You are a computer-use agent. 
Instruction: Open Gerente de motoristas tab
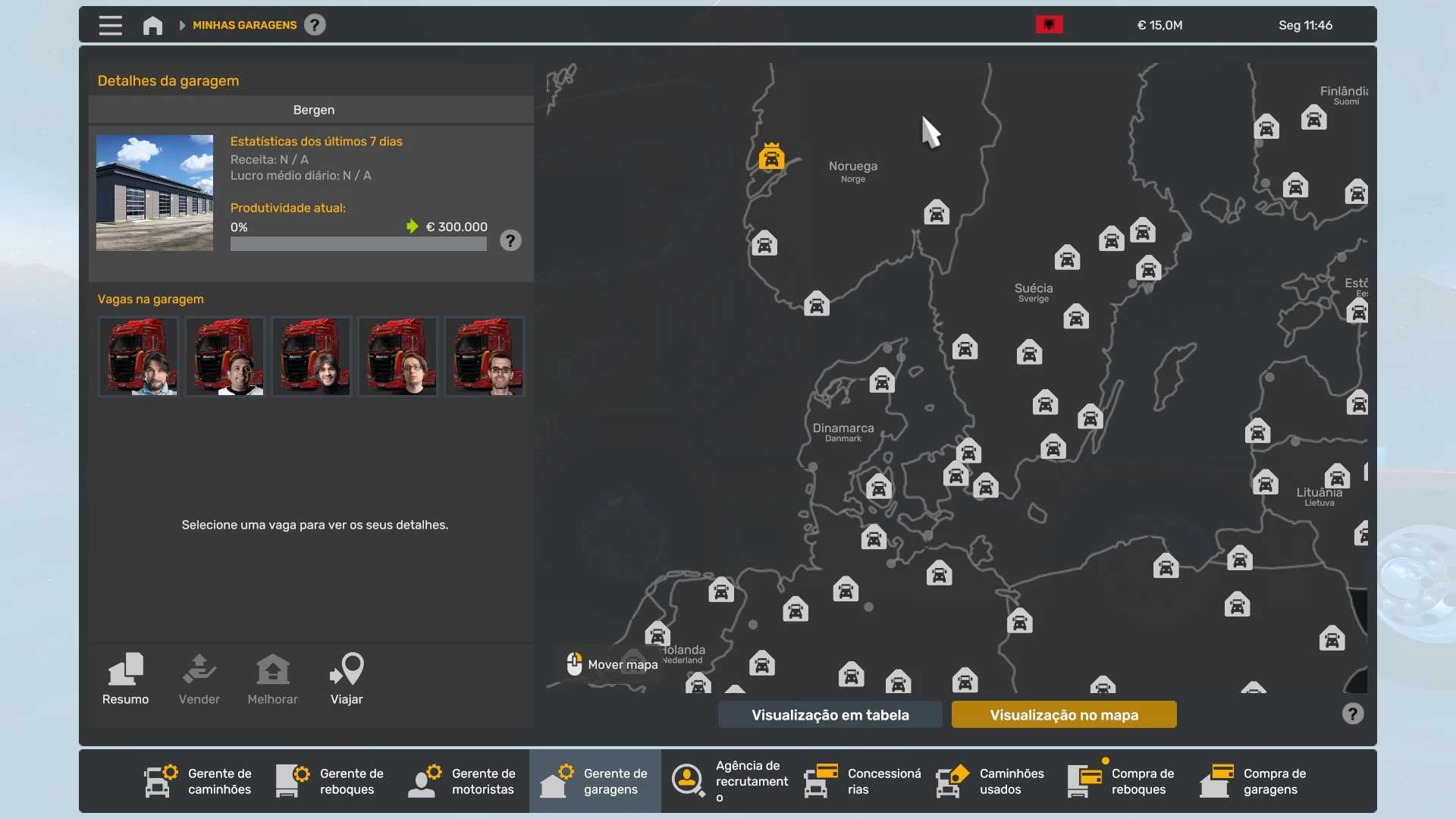click(x=463, y=781)
